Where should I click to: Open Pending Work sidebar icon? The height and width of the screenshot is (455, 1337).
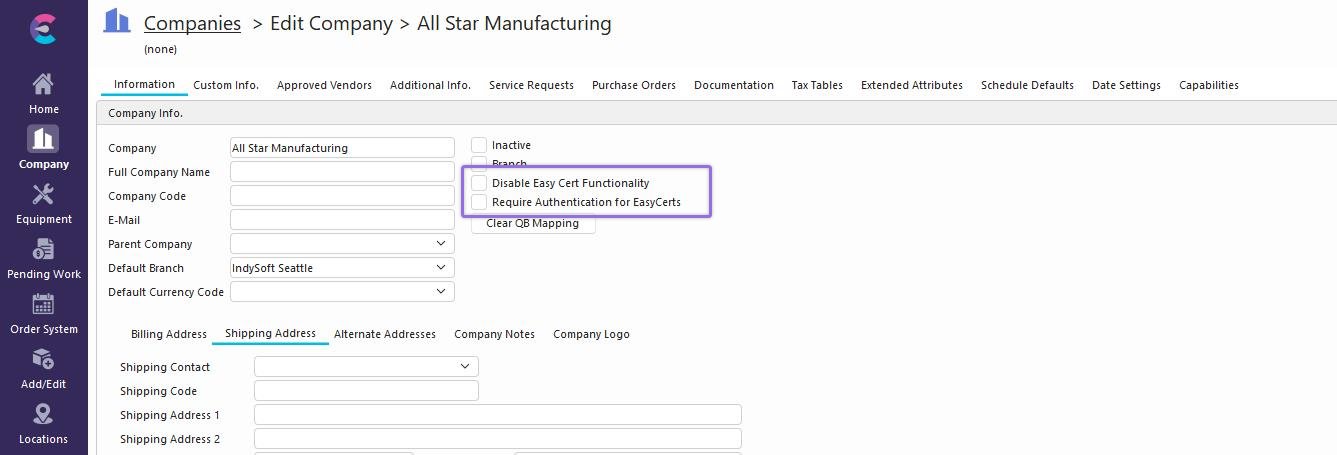[x=43, y=249]
